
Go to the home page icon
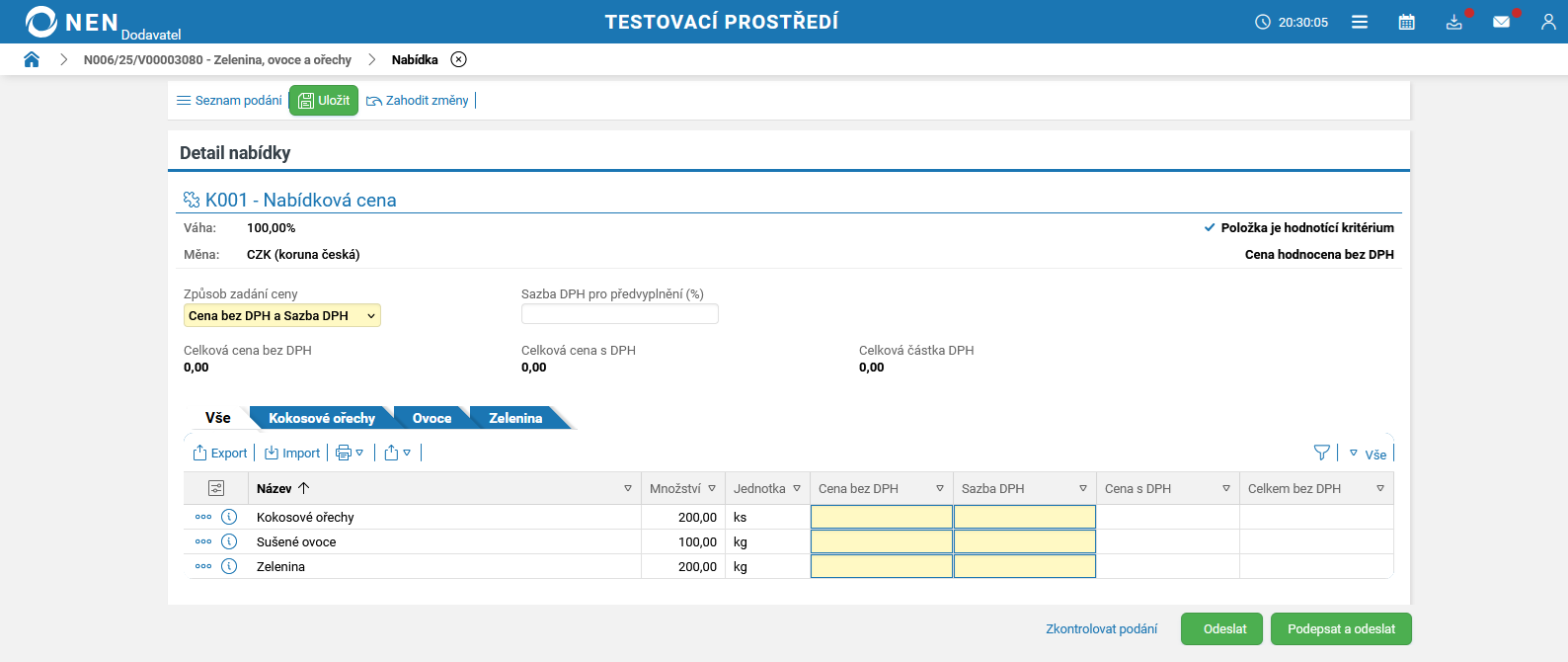coord(32,59)
